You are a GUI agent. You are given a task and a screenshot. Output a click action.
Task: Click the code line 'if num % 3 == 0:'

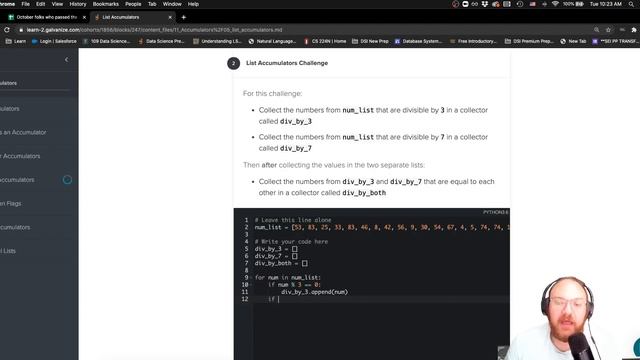click(x=294, y=284)
